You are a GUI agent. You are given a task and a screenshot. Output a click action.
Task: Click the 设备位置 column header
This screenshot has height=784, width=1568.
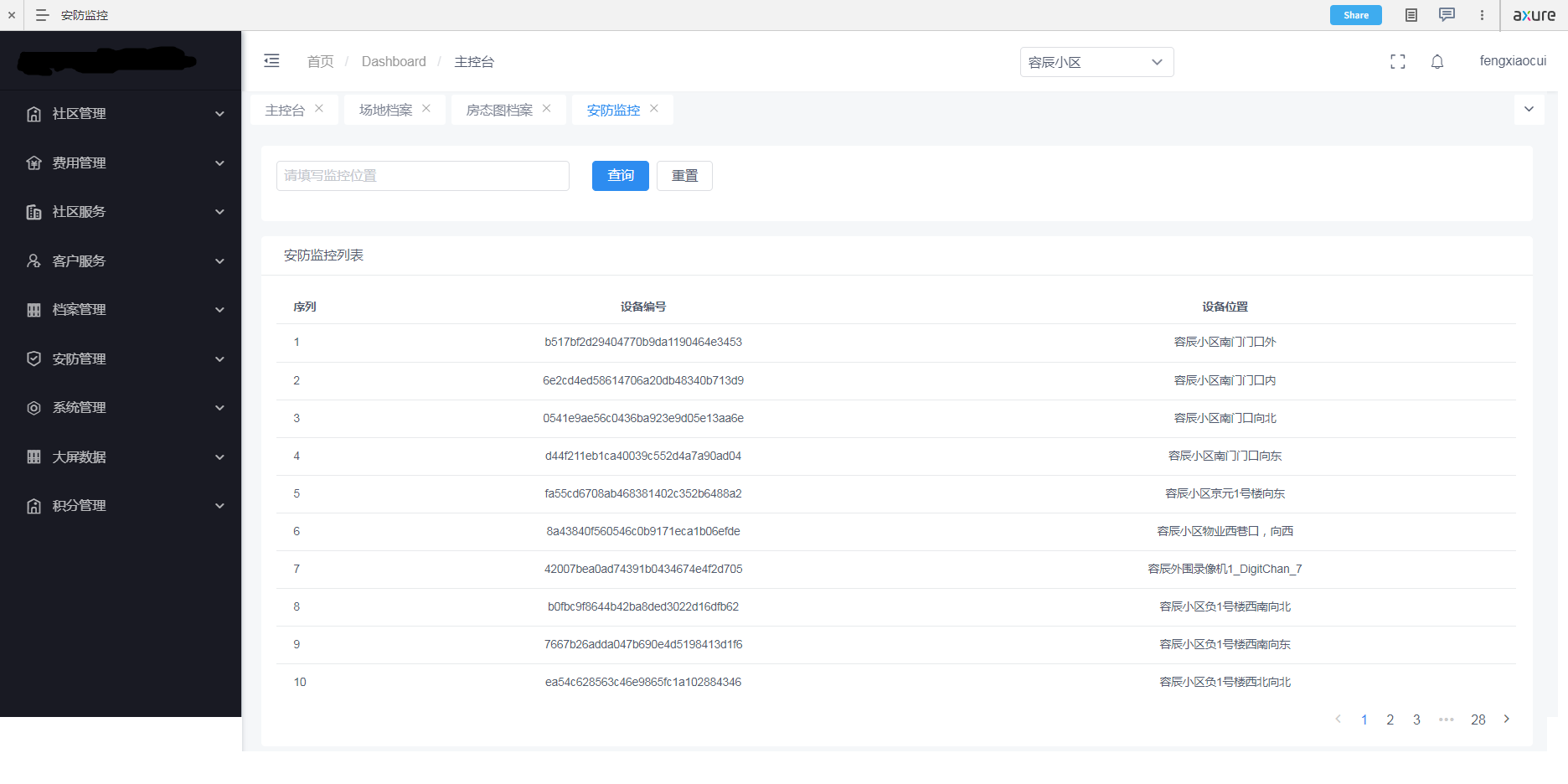1225,307
